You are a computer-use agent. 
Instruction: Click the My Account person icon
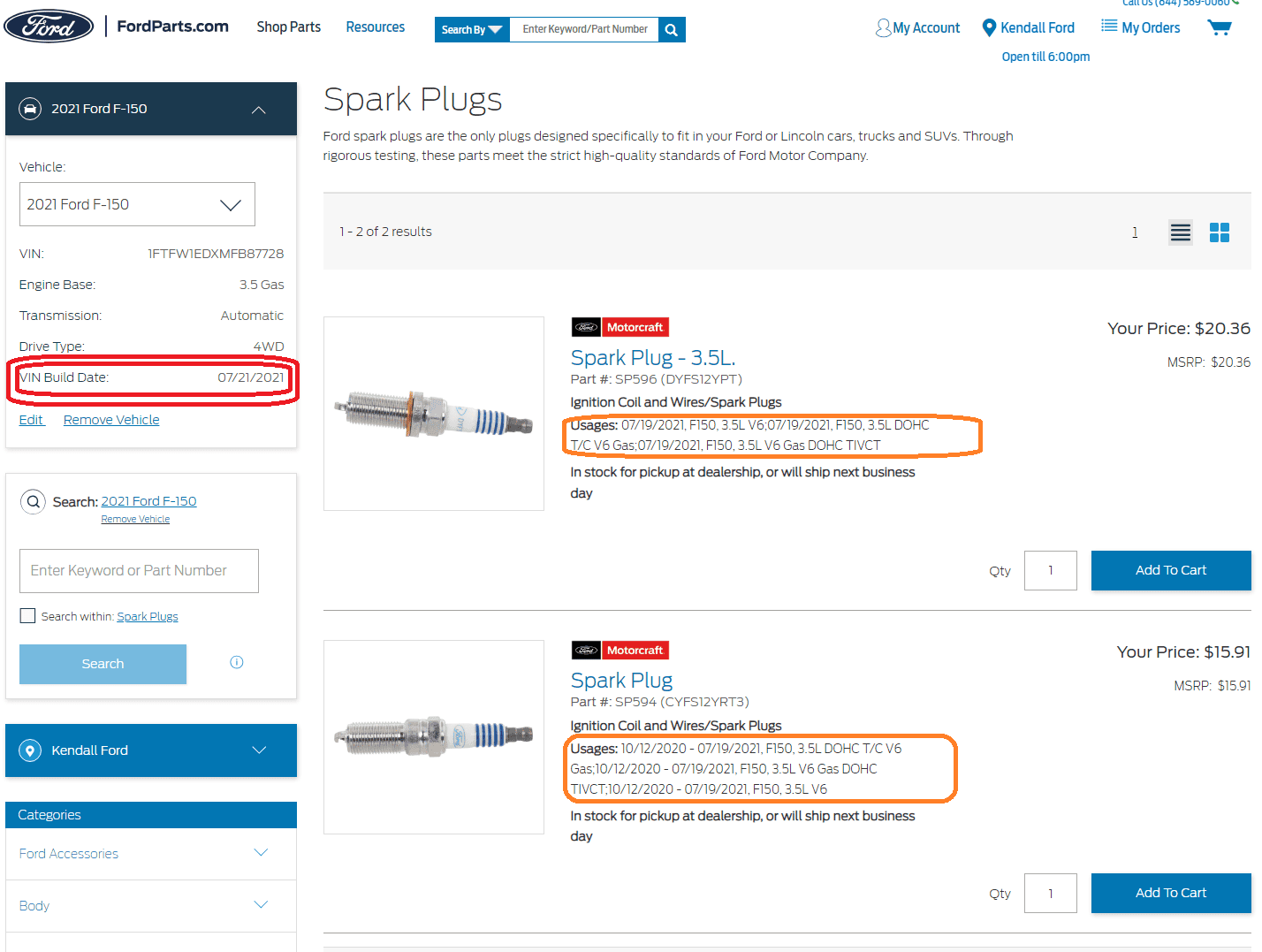tap(883, 28)
